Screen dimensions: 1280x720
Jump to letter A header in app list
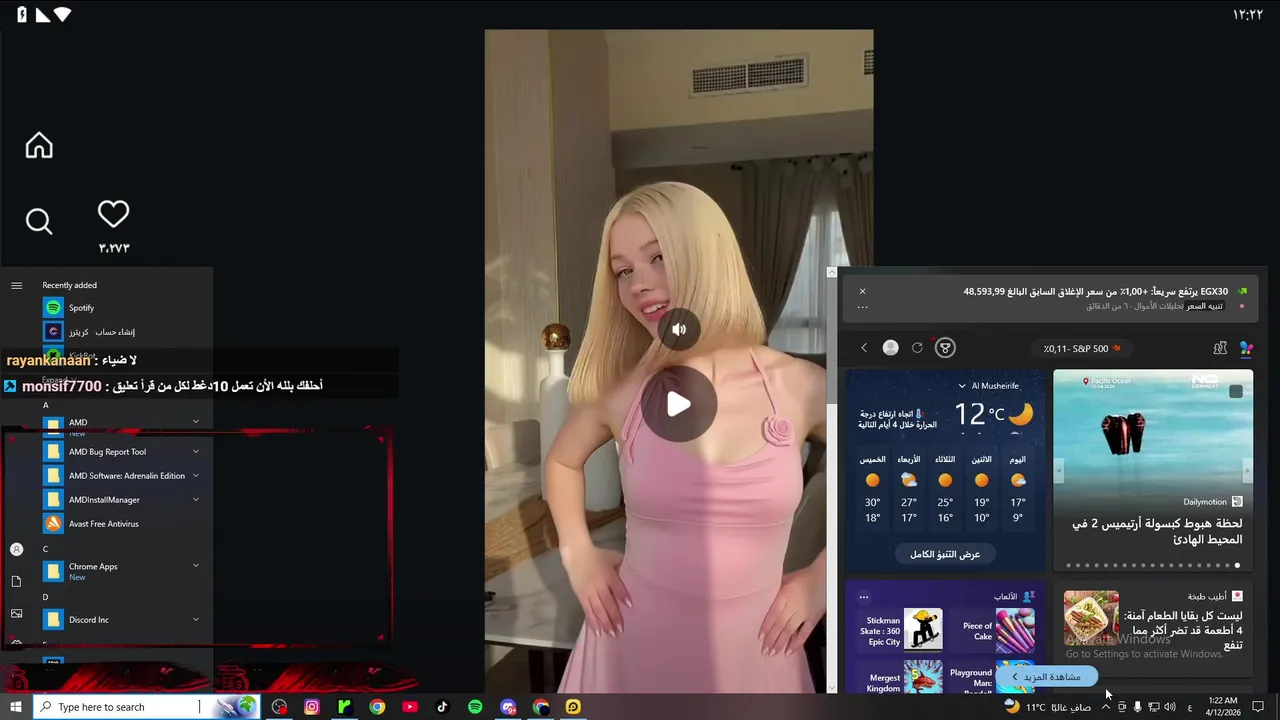click(x=45, y=405)
